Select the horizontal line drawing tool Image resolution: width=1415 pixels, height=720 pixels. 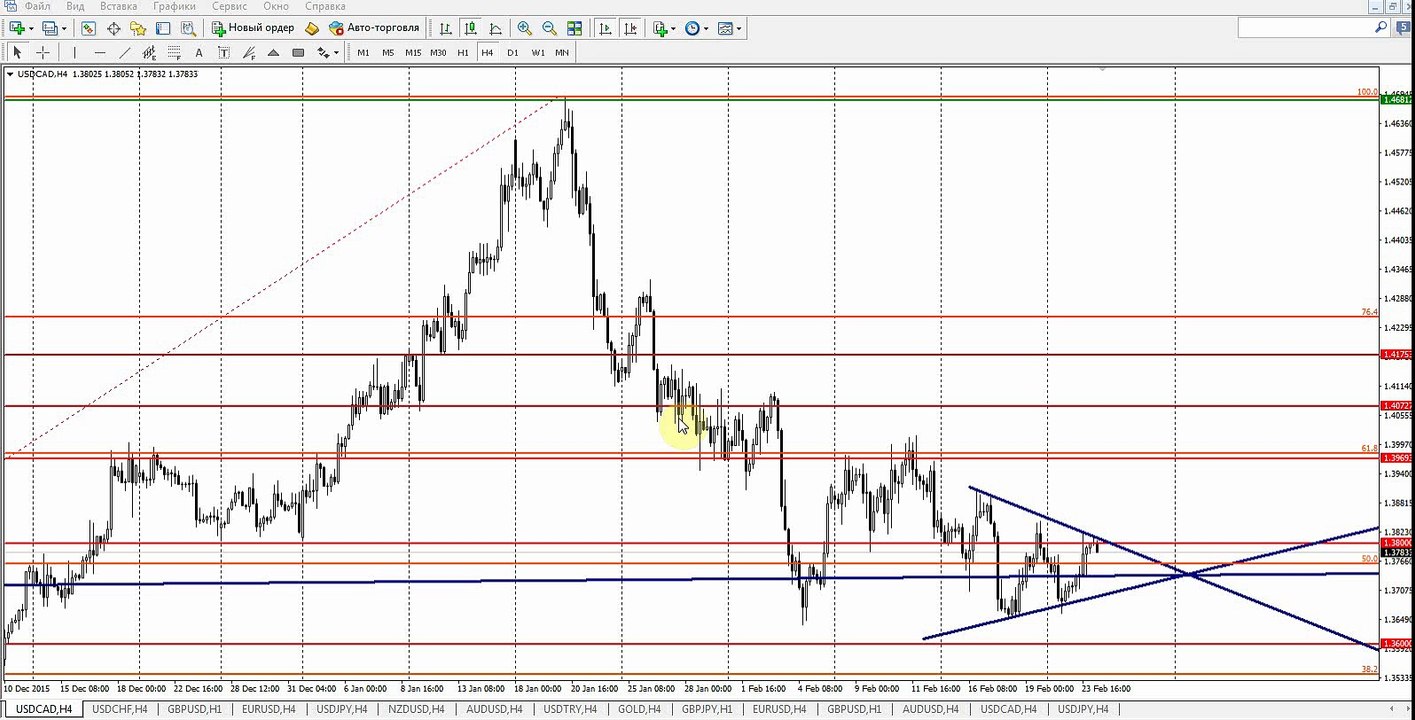[99, 52]
